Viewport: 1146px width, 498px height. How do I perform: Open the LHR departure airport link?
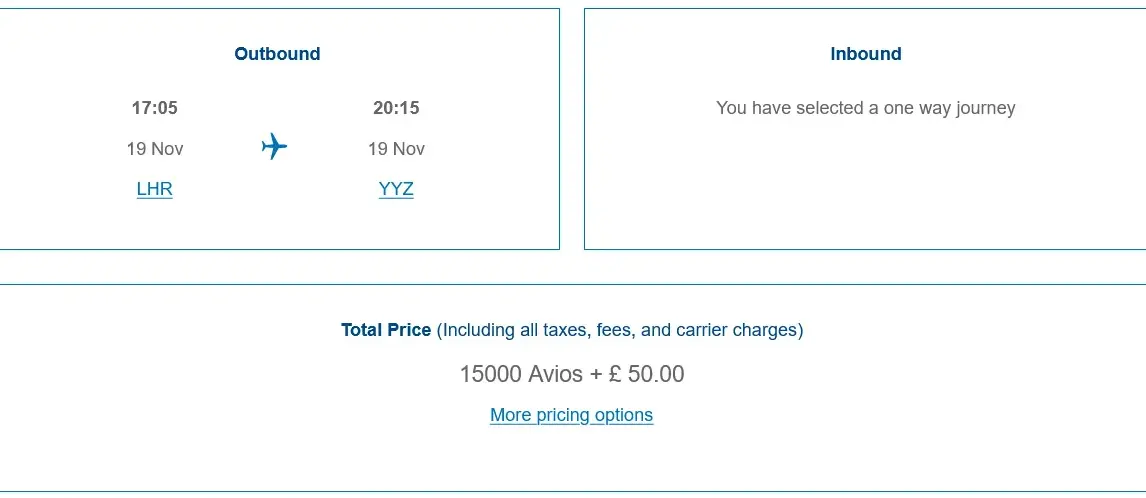[x=154, y=189]
